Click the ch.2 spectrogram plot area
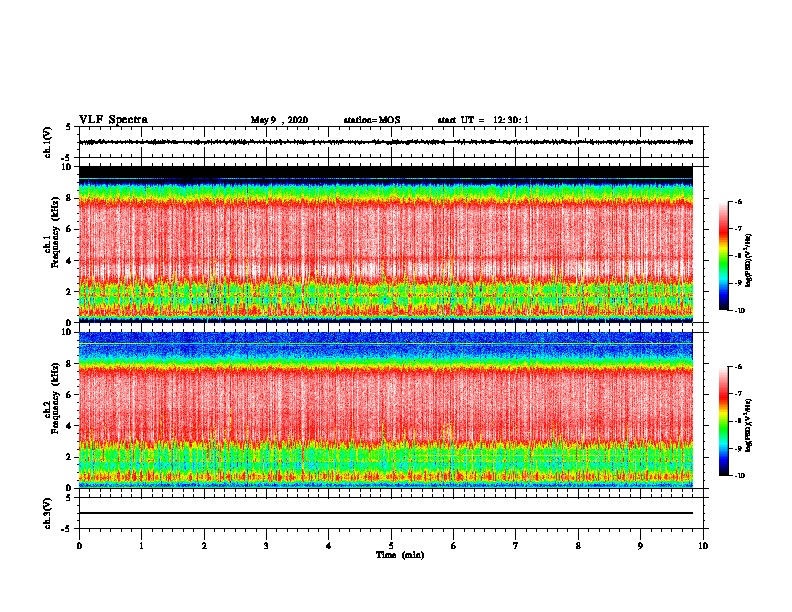This screenshot has height=612, width=792. tap(386, 410)
